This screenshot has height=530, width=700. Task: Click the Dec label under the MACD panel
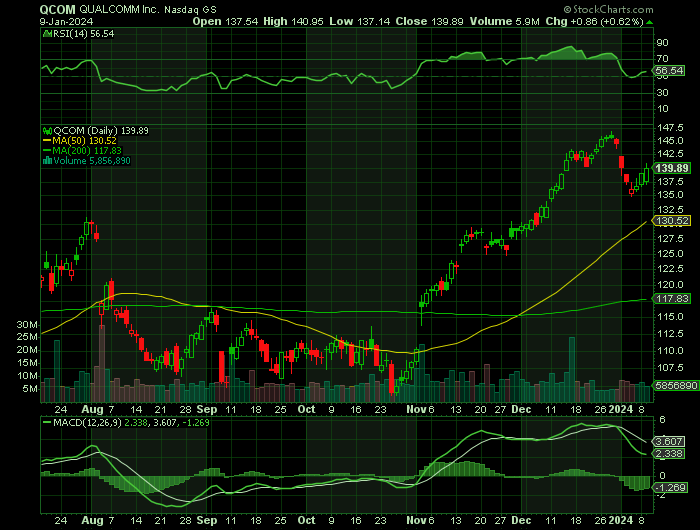pyautogui.click(x=521, y=521)
